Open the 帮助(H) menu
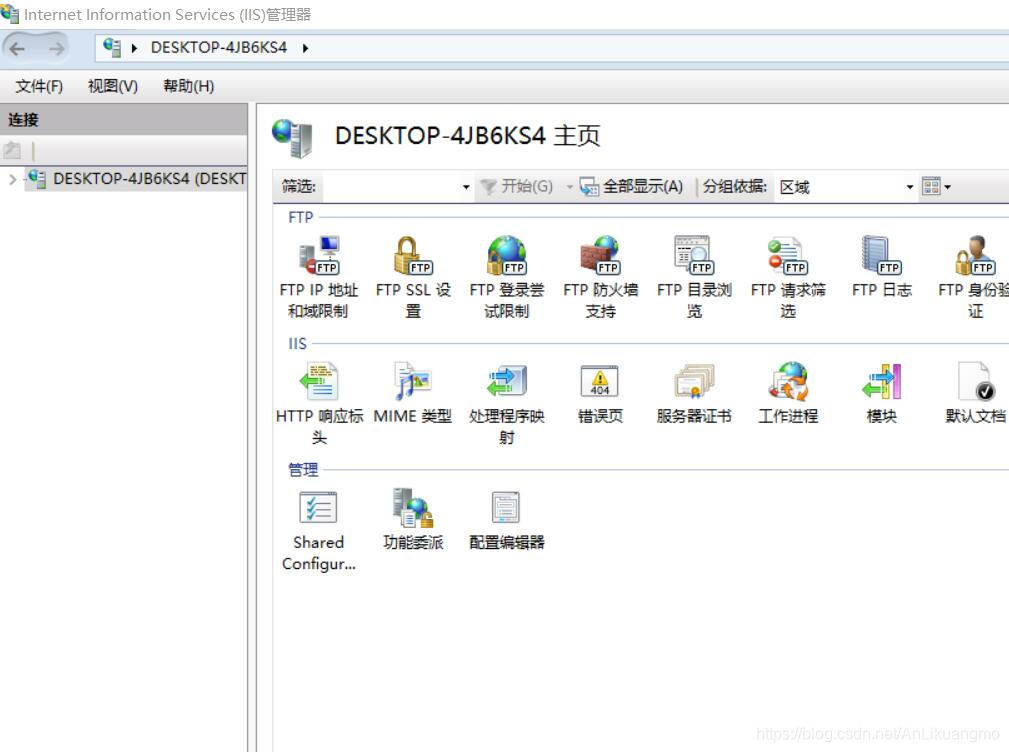 pyautogui.click(x=188, y=86)
